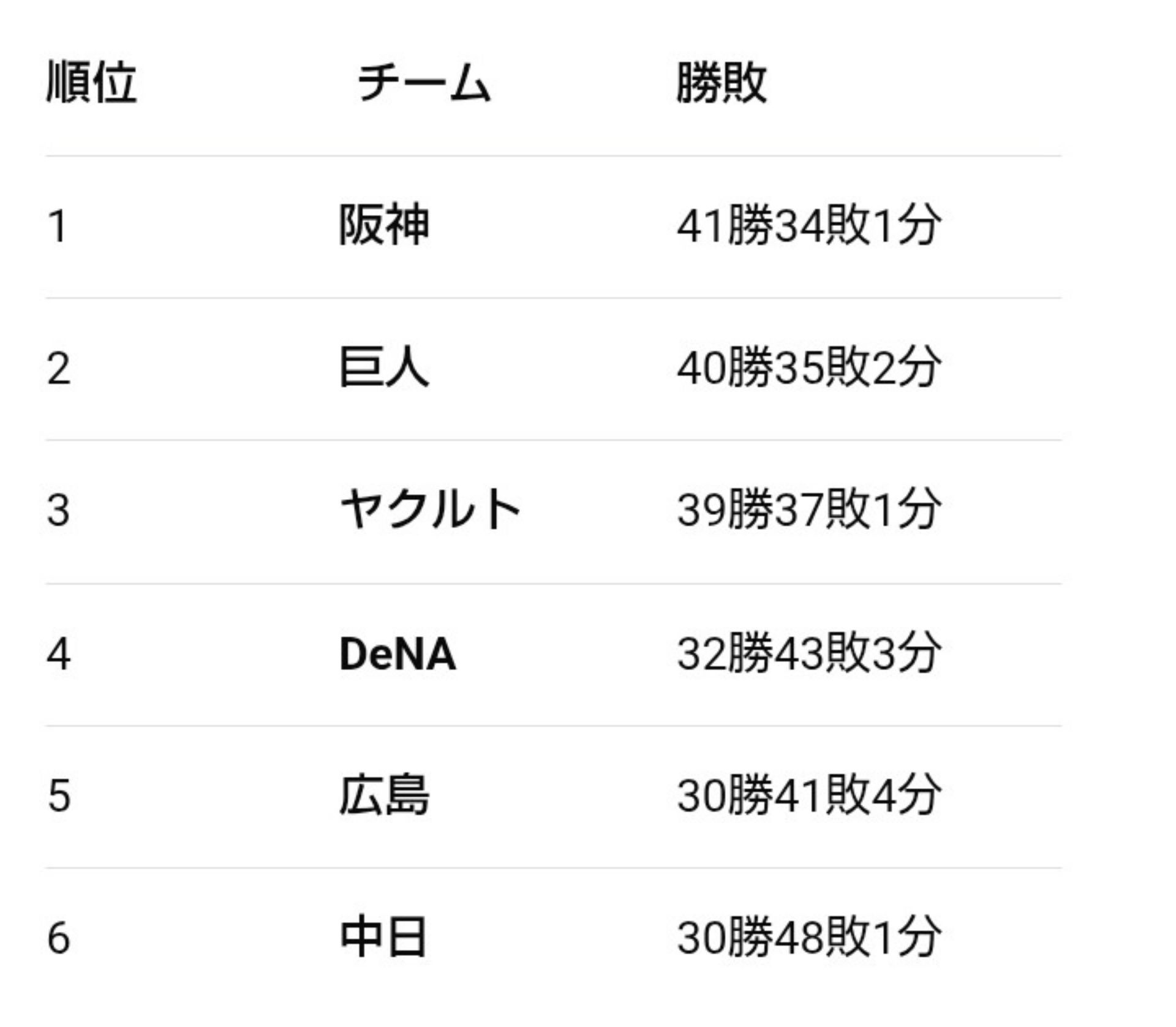Select the record 32勝43敗3分

[809, 653]
